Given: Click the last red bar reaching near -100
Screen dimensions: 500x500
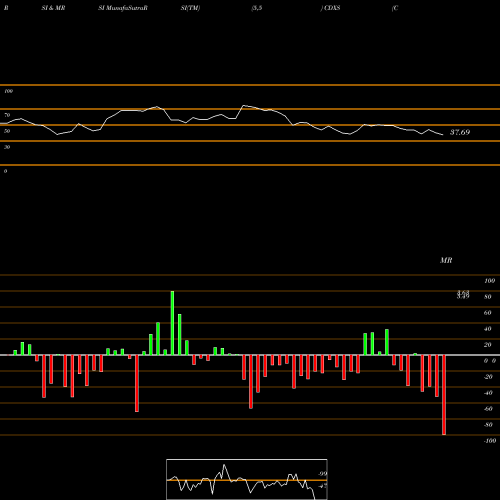Looking at the screenshot, I should [x=444, y=395].
